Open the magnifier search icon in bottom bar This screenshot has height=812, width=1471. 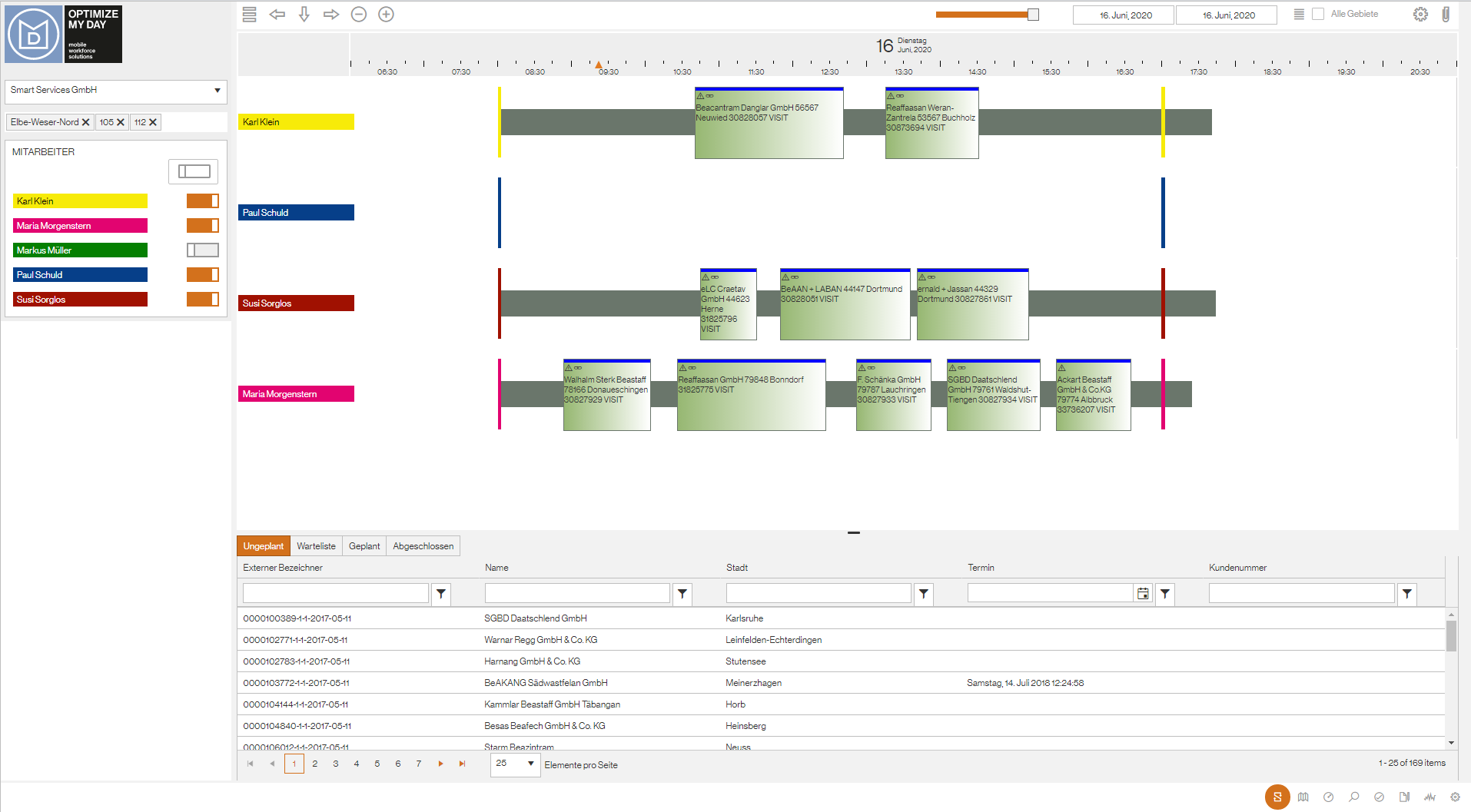(x=1354, y=797)
